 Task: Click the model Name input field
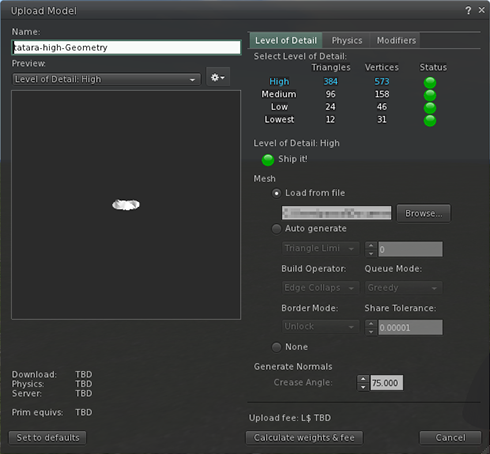click(x=126, y=47)
